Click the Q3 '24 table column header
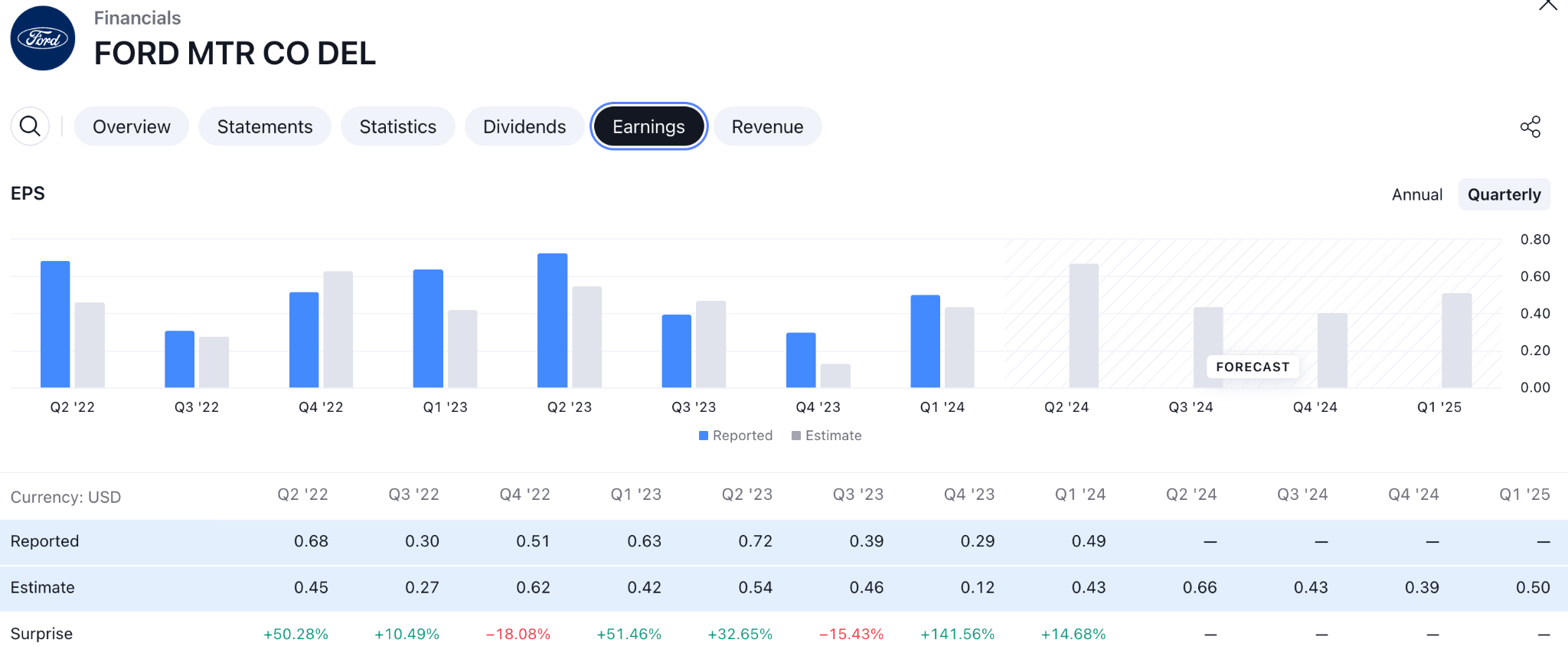The width and height of the screenshot is (1568, 656). click(1302, 494)
